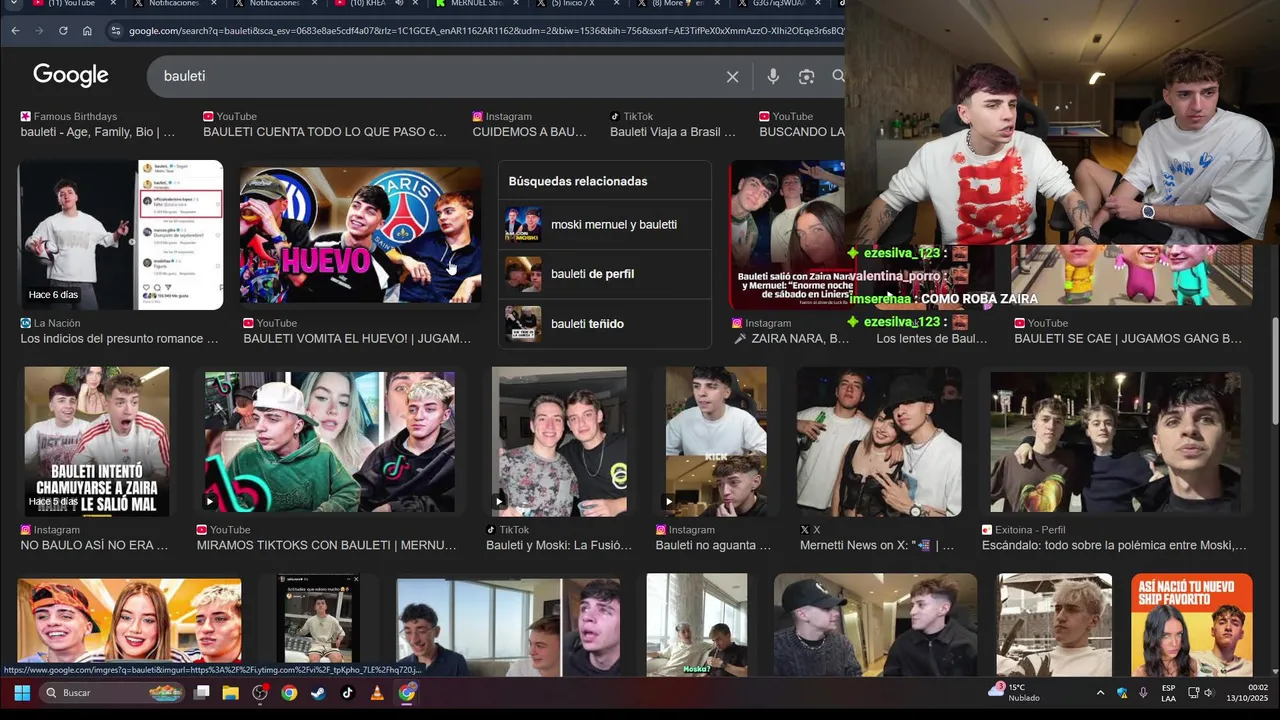Click the page vertical scrollbar

click(1274, 370)
